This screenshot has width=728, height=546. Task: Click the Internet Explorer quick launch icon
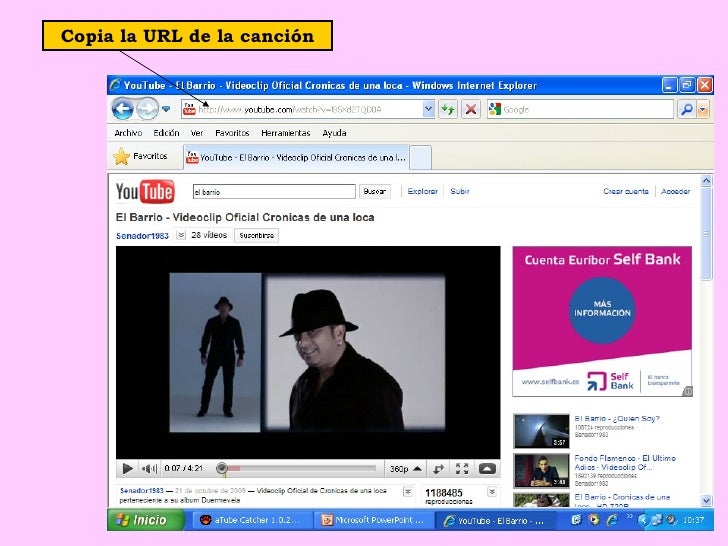tap(612, 520)
